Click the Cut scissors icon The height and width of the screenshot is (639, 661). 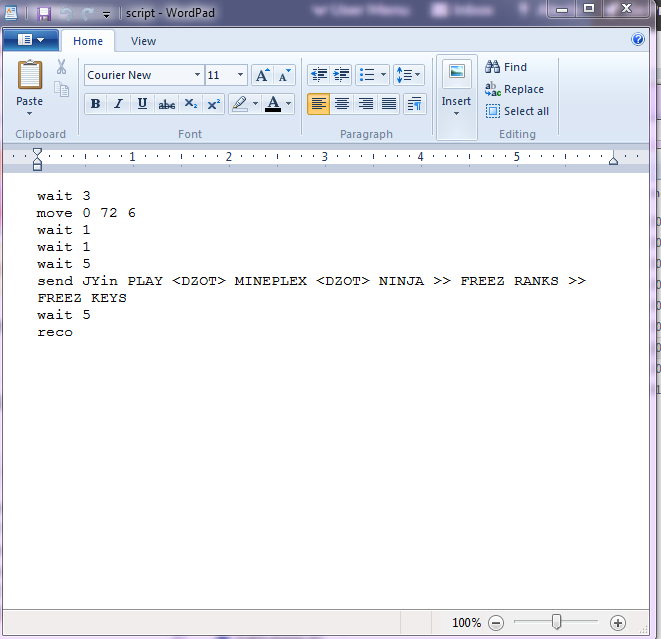(62, 67)
